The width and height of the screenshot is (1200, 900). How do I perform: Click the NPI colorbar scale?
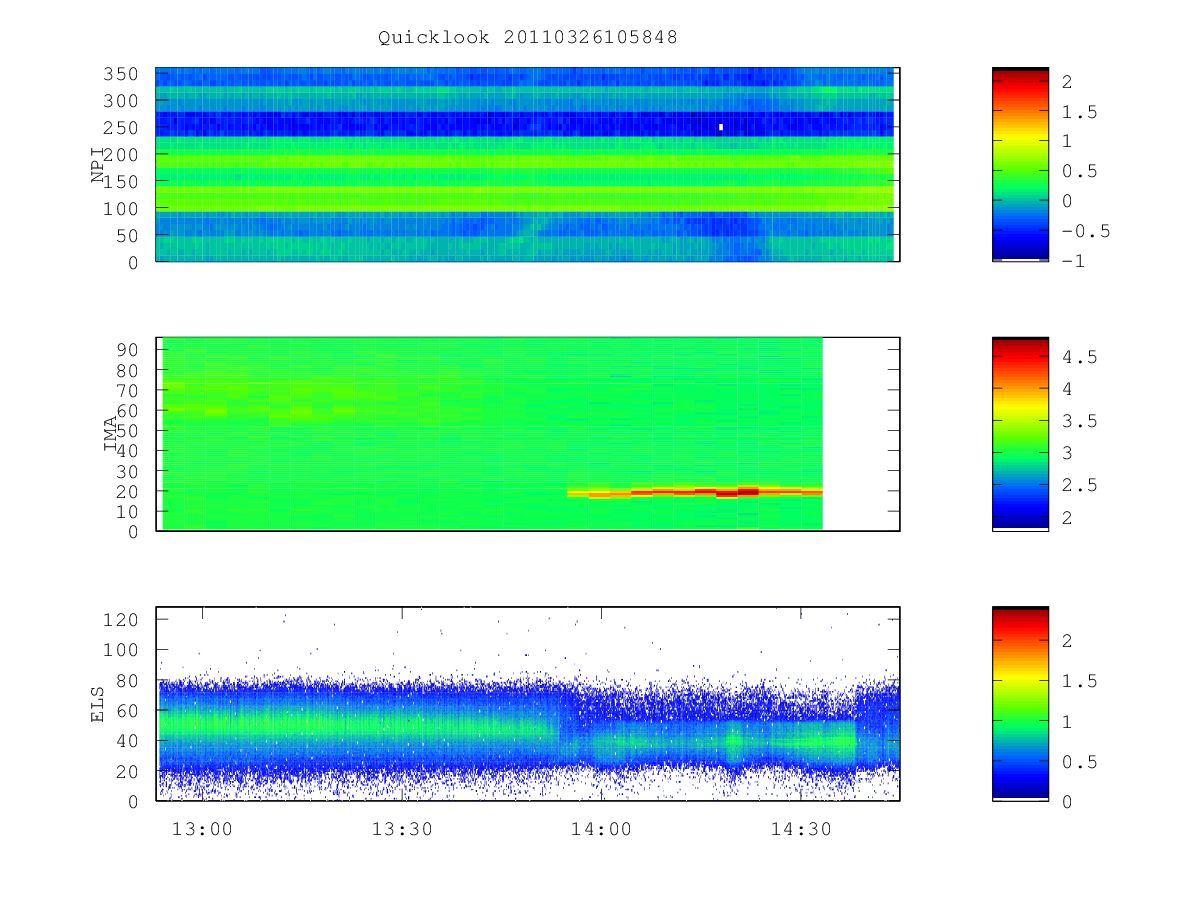click(1020, 164)
